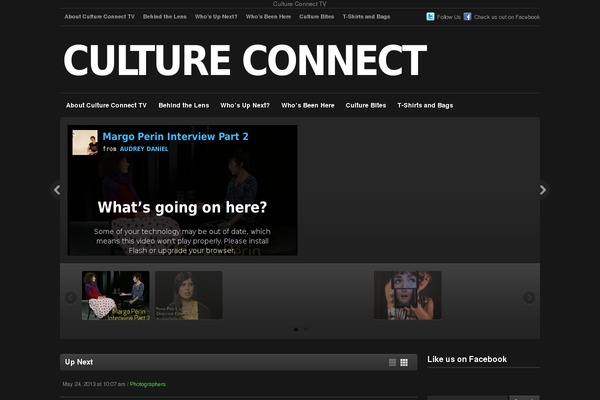Click video author avatar thumbnail
The height and width of the screenshot is (400, 600).
pyautogui.click(x=85, y=142)
